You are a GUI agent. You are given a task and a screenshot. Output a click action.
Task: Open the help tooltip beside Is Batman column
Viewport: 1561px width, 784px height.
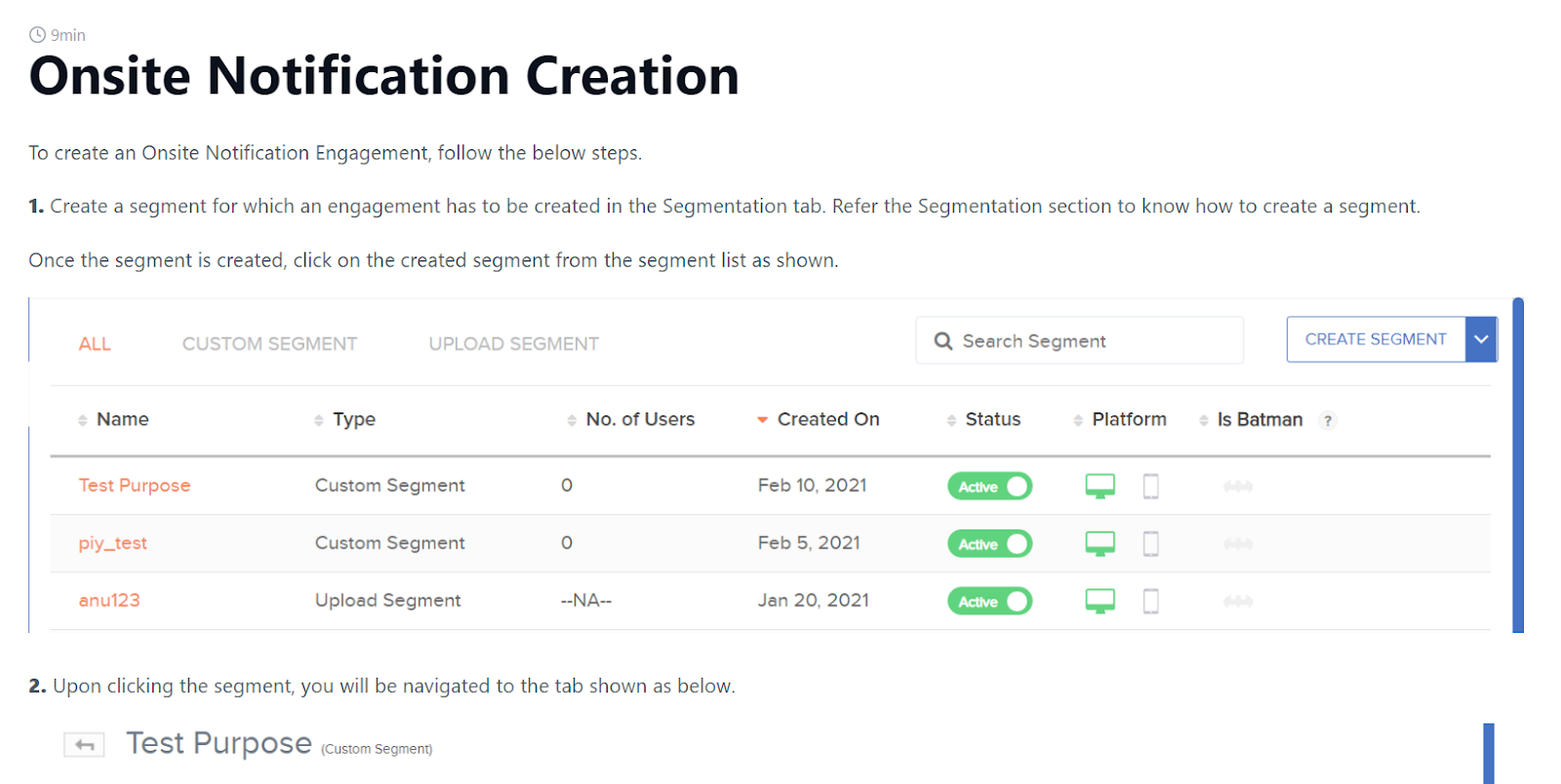pyautogui.click(x=1328, y=420)
